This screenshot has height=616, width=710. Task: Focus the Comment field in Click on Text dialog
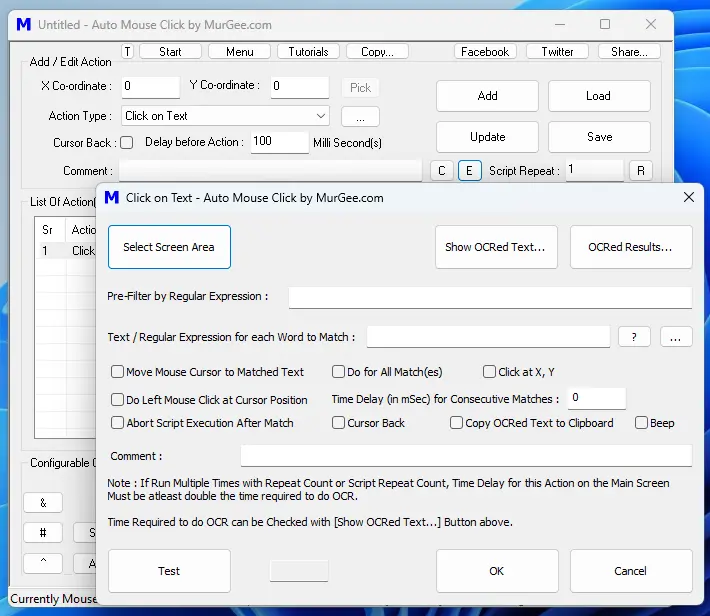click(466, 456)
